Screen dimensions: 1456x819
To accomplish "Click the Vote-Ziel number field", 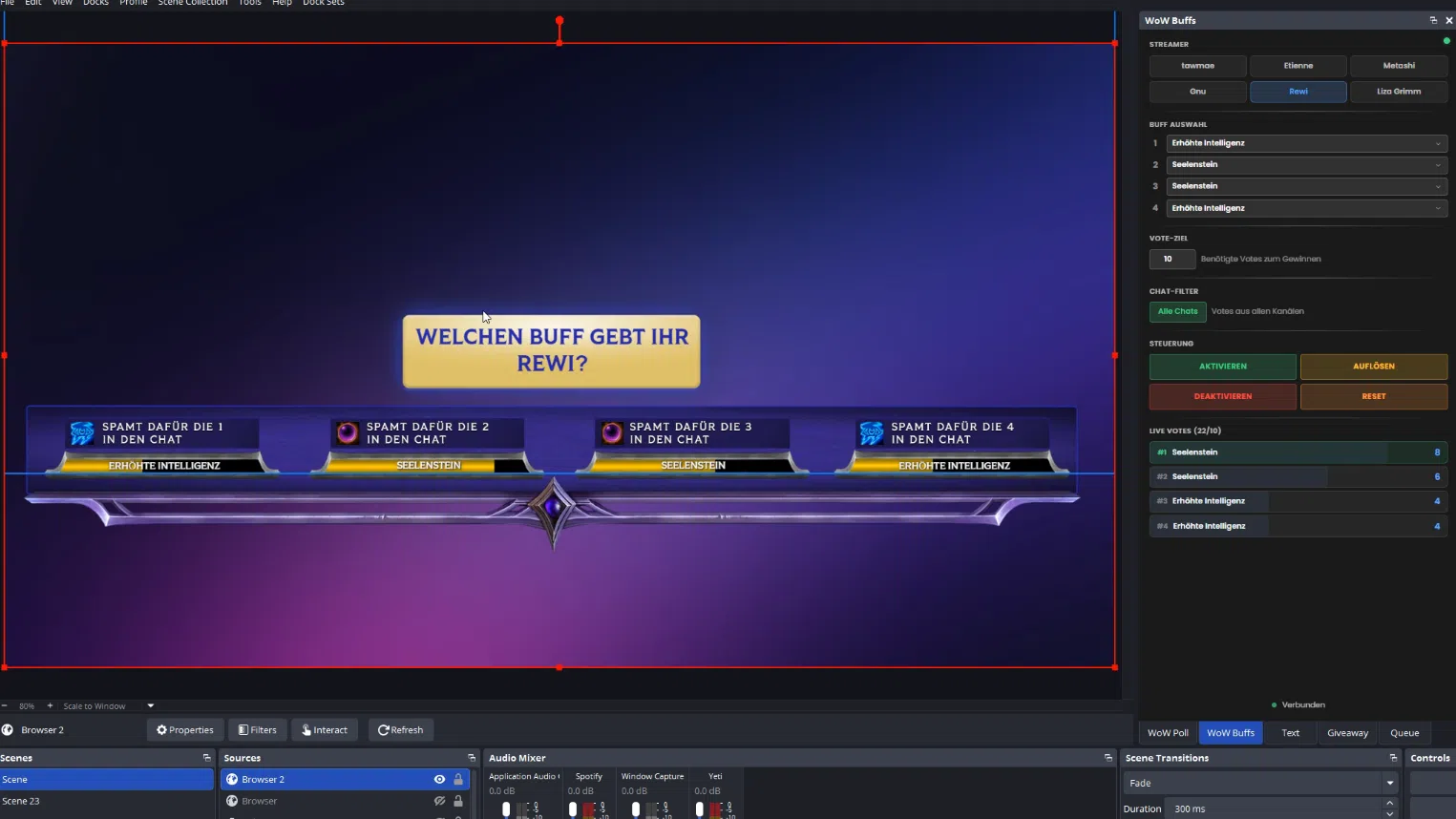I will point(1171,259).
